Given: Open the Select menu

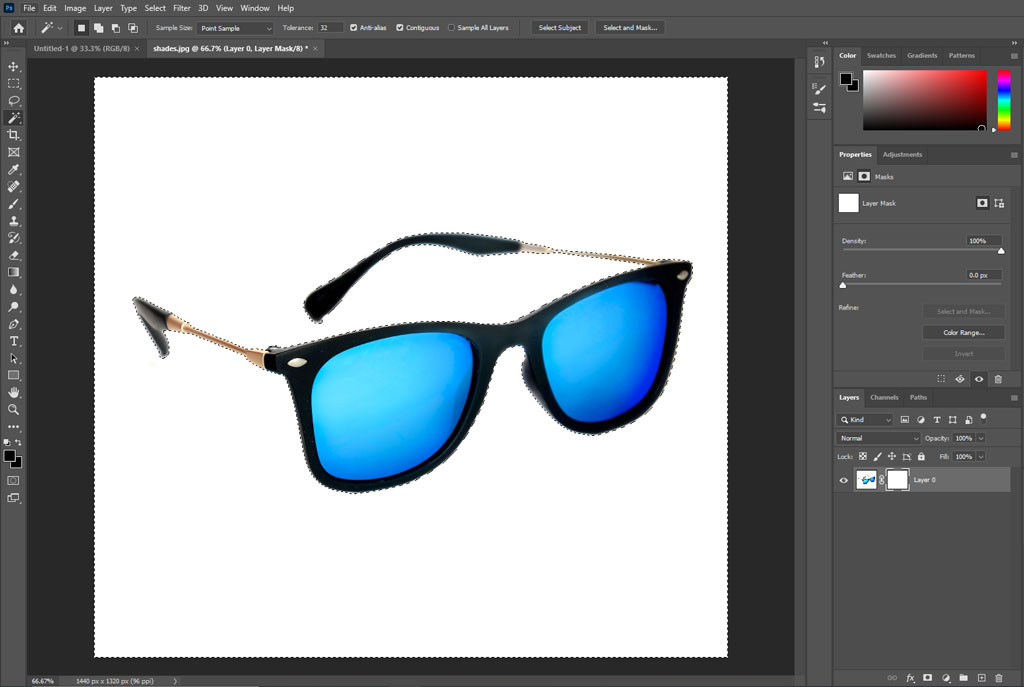Looking at the screenshot, I should 155,8.
